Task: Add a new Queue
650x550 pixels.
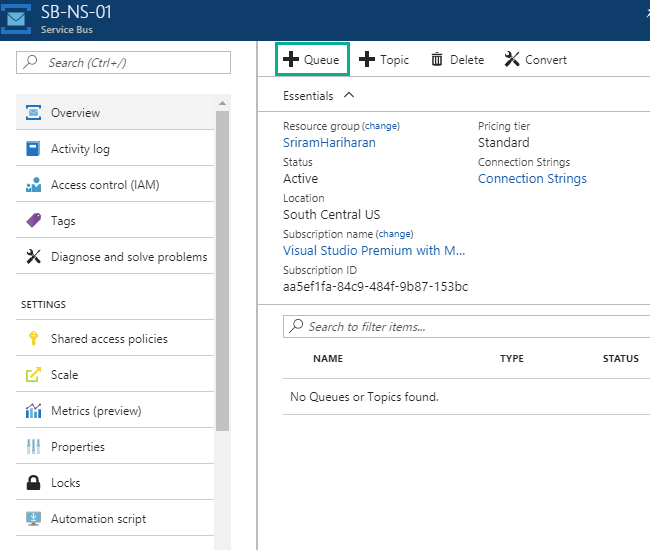Action: coord(312,60)
